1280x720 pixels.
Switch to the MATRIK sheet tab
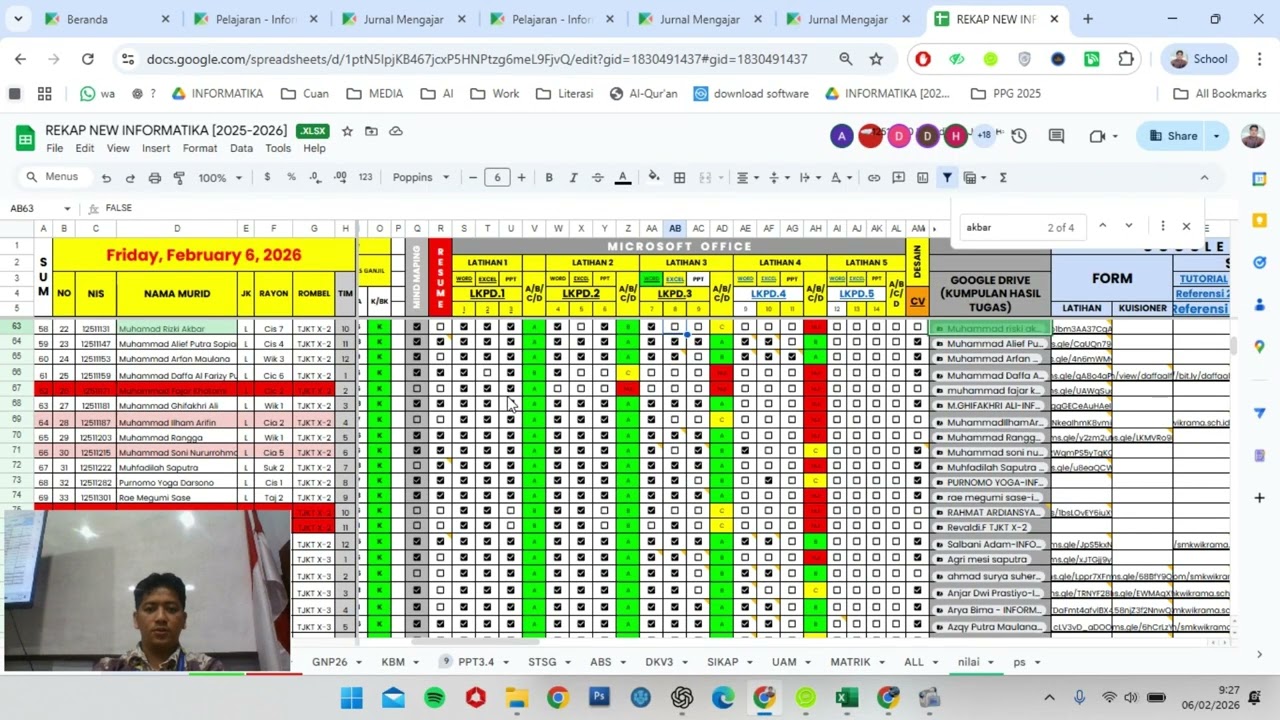pyautogui.click(x=850, y=662)
